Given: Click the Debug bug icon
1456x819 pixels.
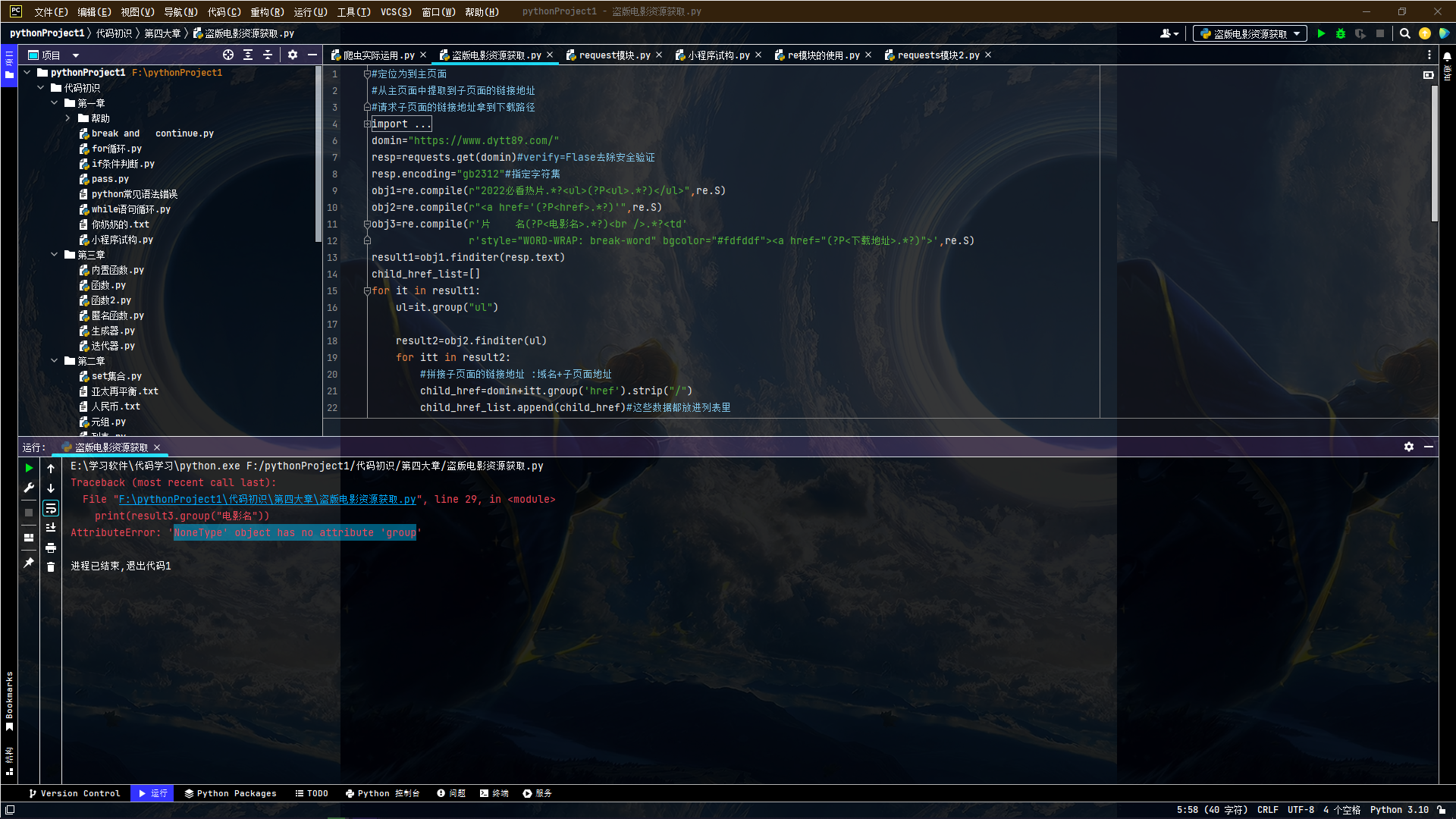Looking at the screenshot, I should click(1341, 33).
